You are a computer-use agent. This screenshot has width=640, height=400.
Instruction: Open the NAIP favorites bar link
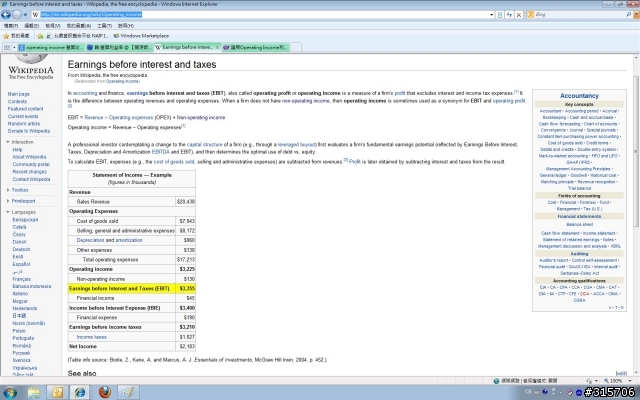pos(78,36)
